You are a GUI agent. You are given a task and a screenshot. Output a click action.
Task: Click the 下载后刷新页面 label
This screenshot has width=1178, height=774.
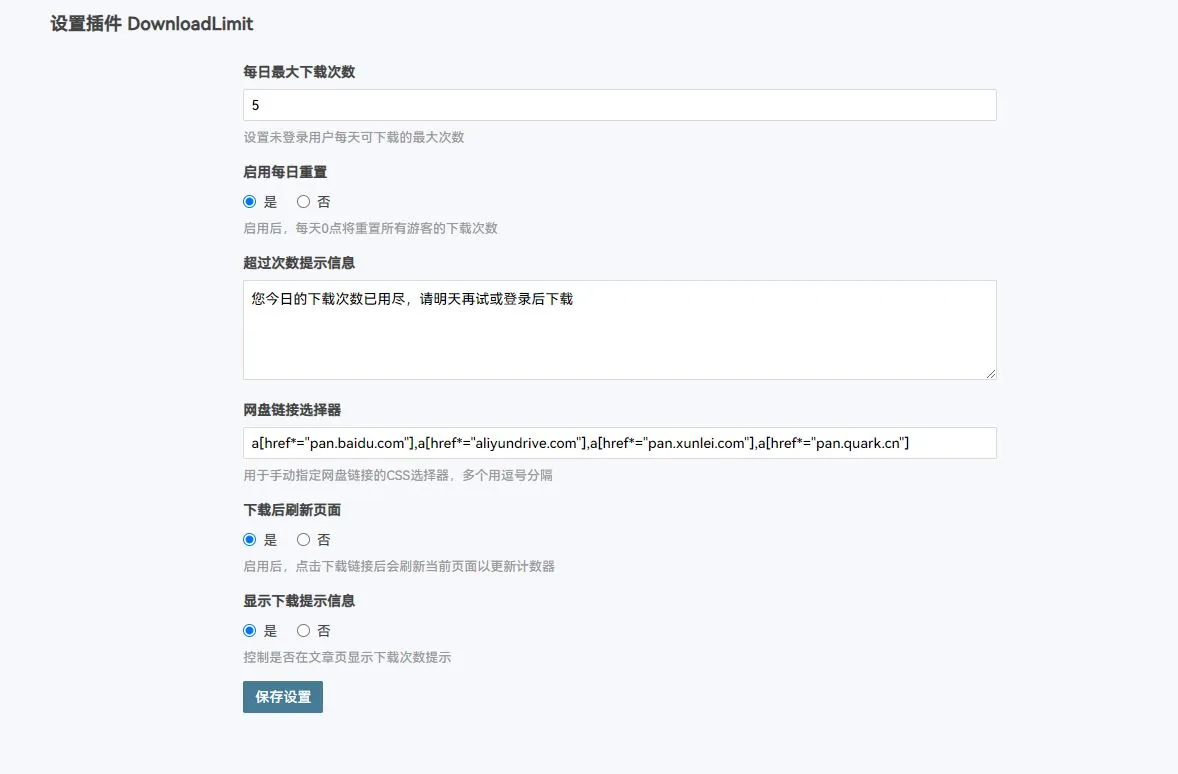point(292,510)
